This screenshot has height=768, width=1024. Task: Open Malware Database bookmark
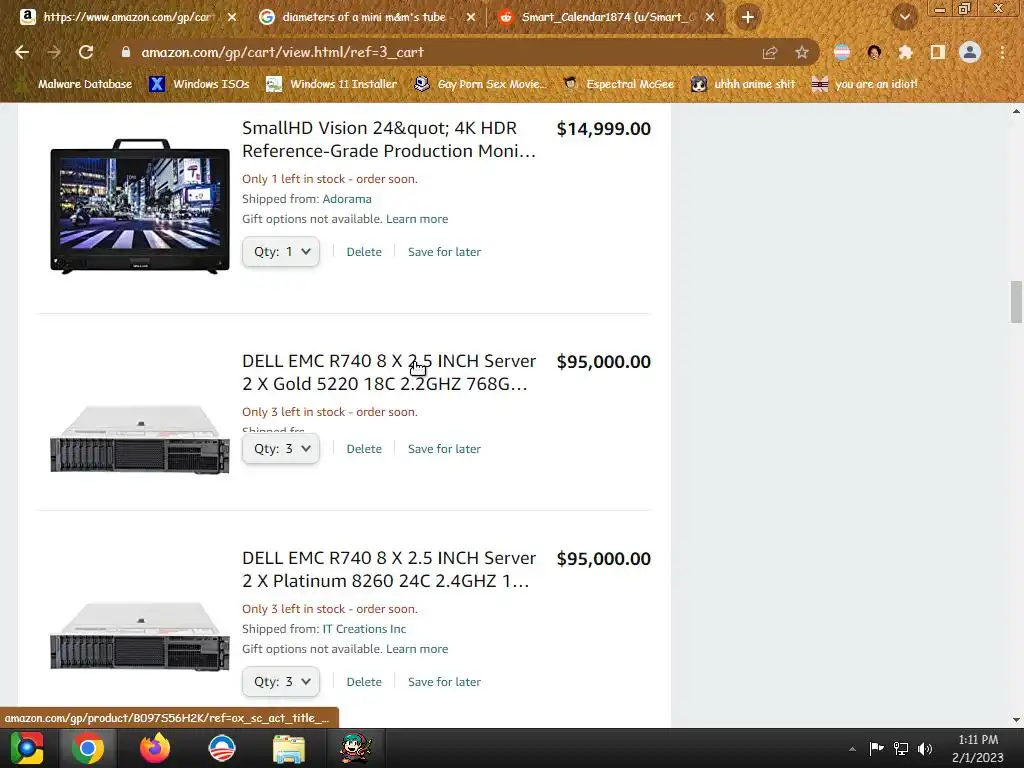pyautogui.click(x=74, y=84)
